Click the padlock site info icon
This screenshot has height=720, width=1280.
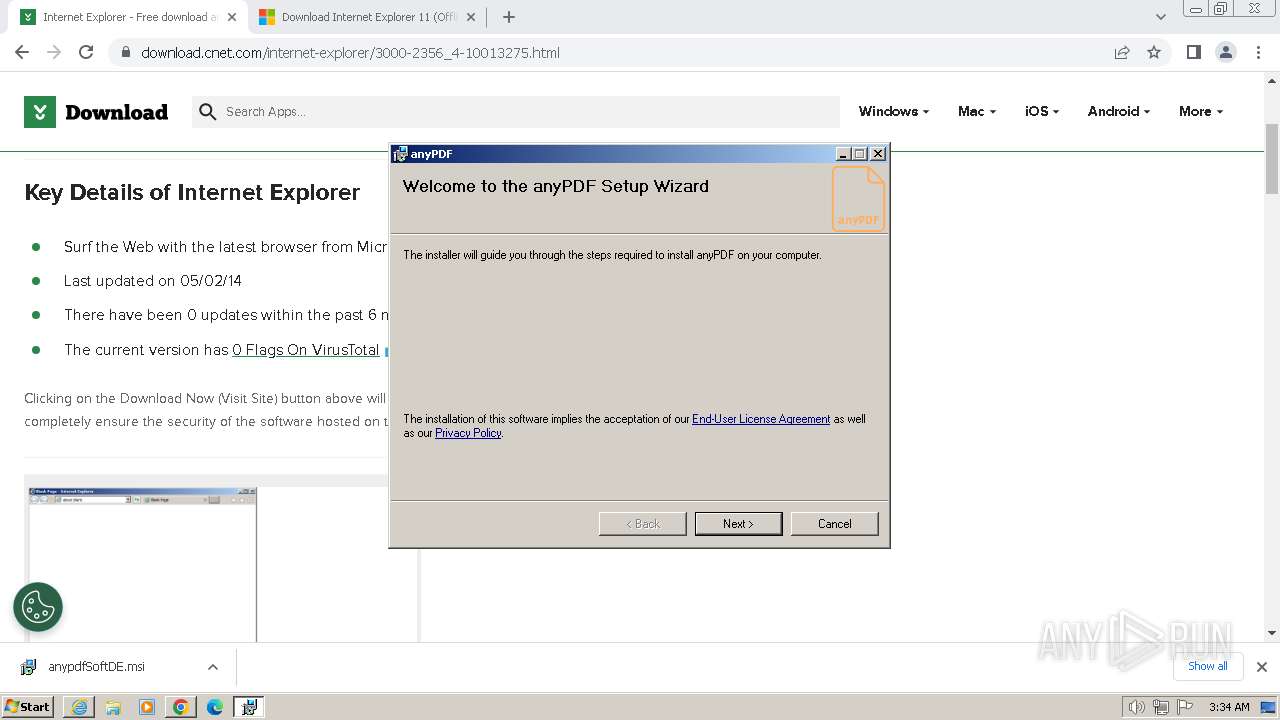click(x=126, y=53)
